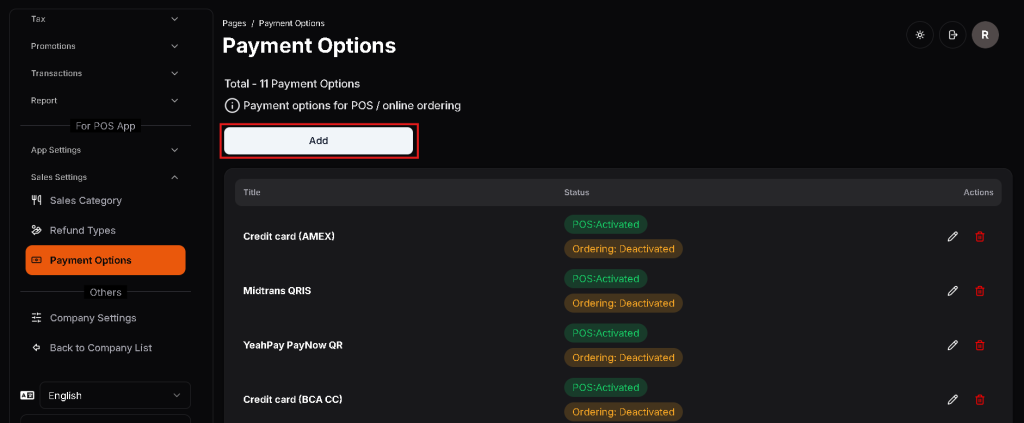Open the user avatar R menu
Image resolution: width=1024 pixels, height=423 pixels.
[985, 35]
